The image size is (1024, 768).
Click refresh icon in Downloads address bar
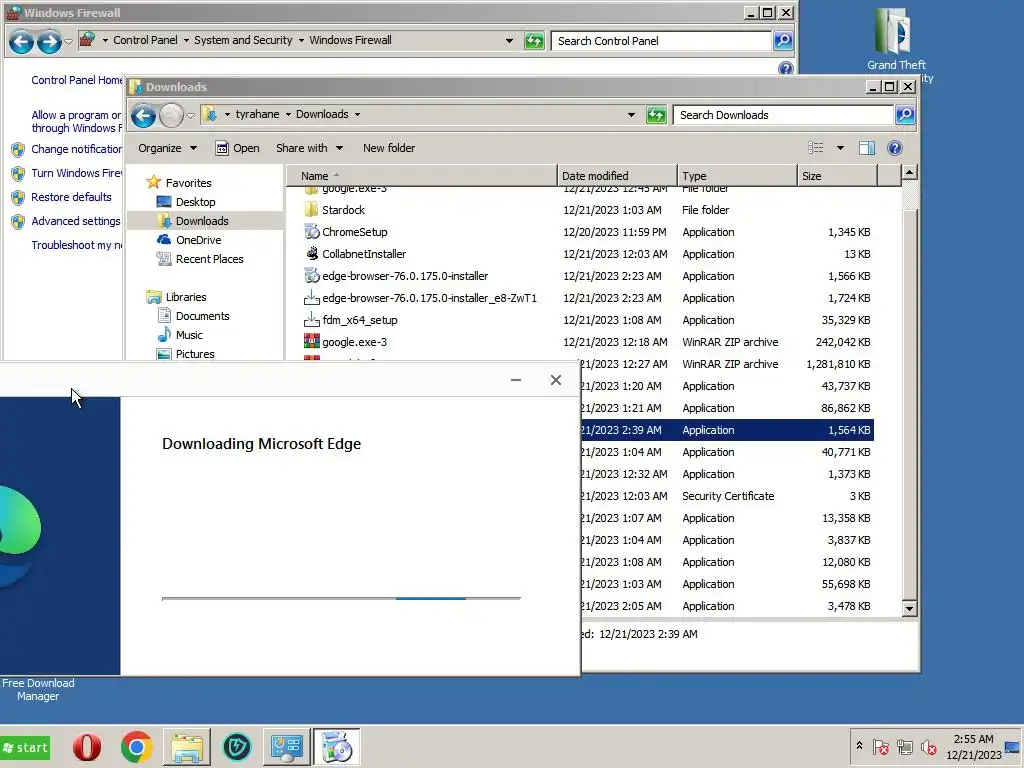pyautogui.click(x=656, y=115)
